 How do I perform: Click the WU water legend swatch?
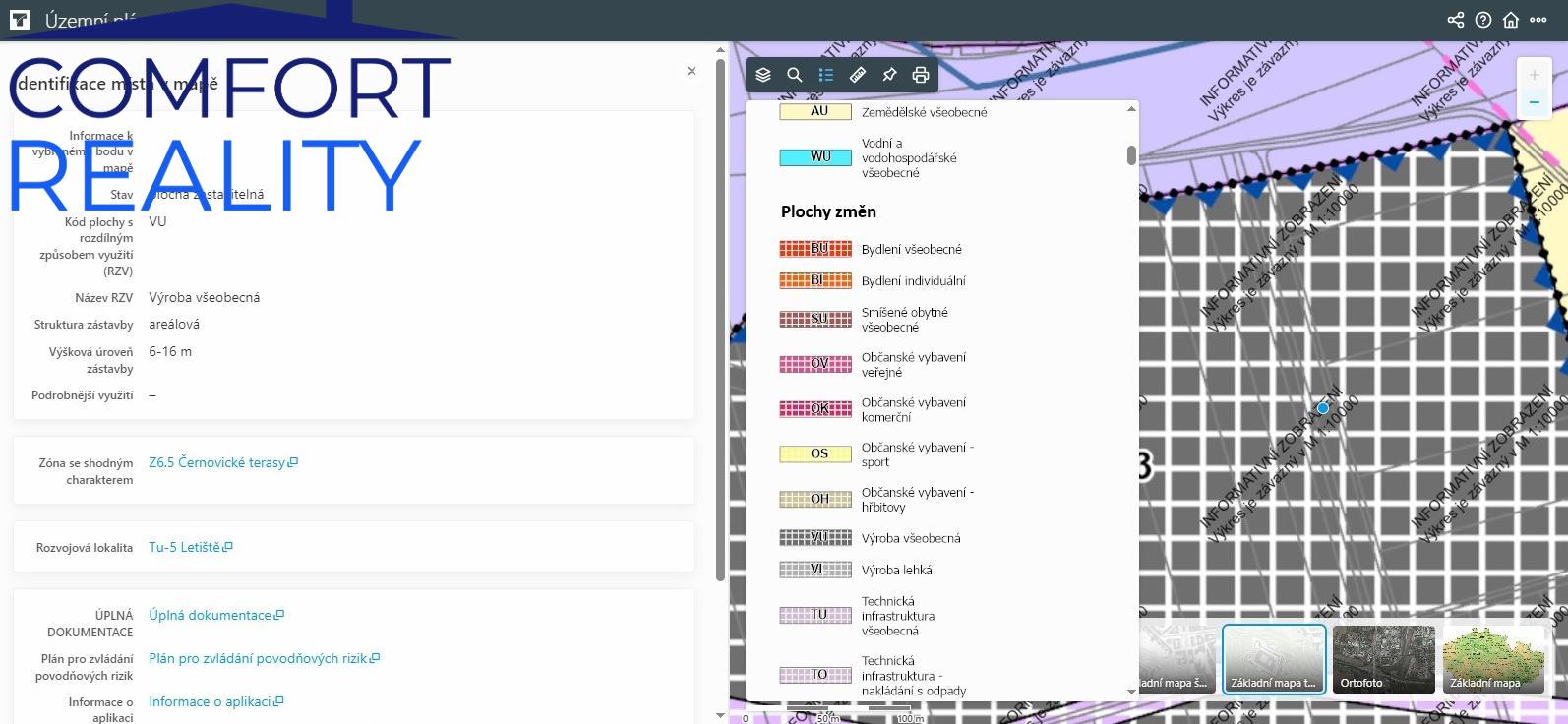click(x=815, y=157)
